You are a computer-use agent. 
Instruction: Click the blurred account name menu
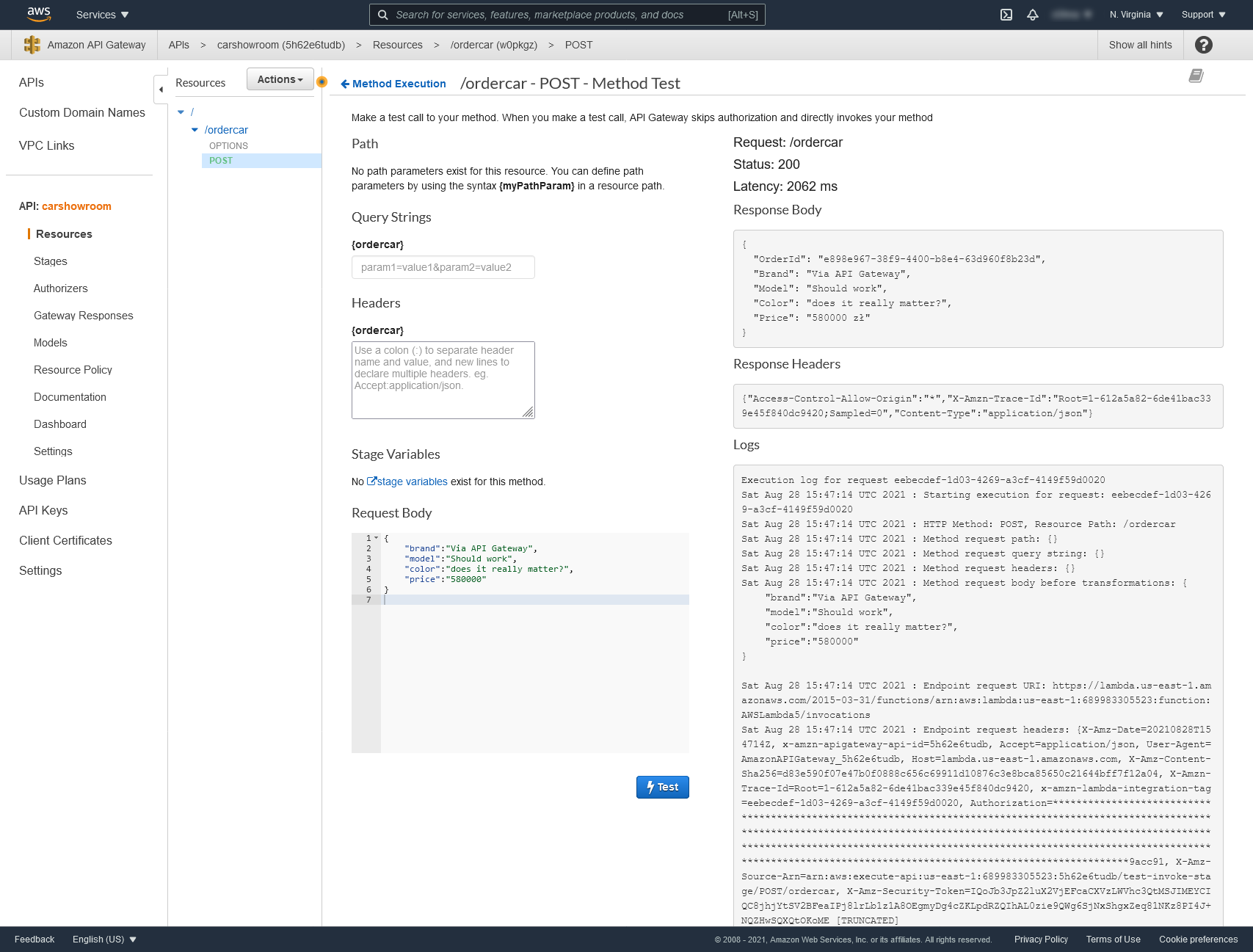1072,15
